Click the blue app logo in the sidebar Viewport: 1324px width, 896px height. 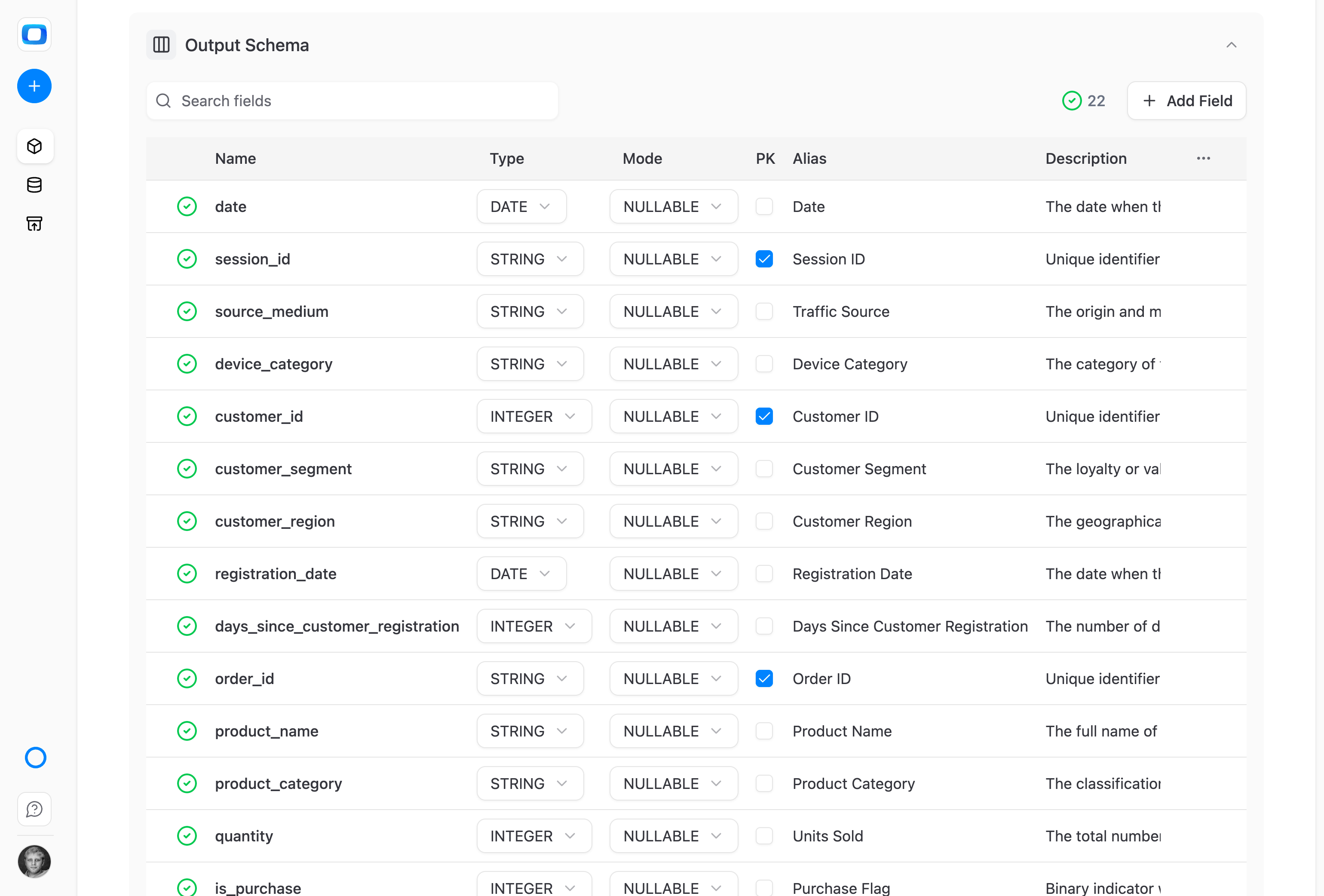(x=34, y=34)
